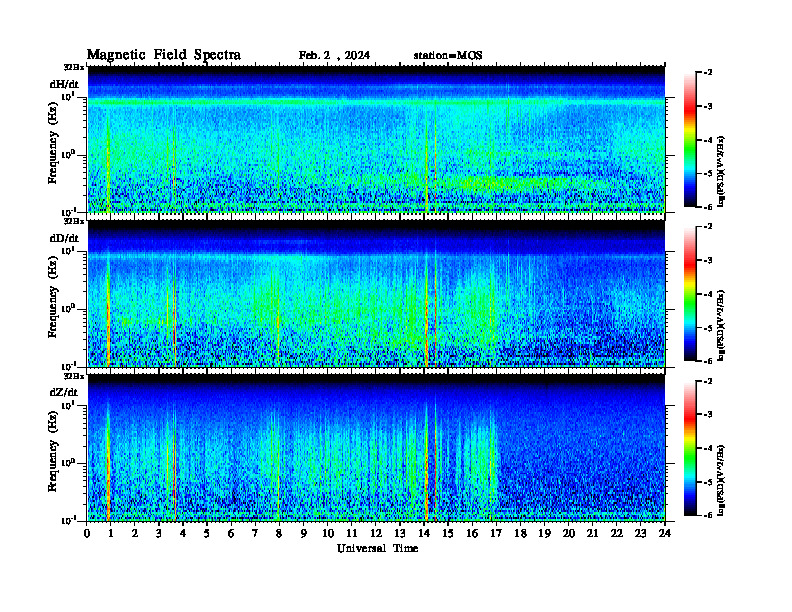Click hour 21 on the Universal Time axis
This screenshot has width=792, height=612.
coord(592,533)
